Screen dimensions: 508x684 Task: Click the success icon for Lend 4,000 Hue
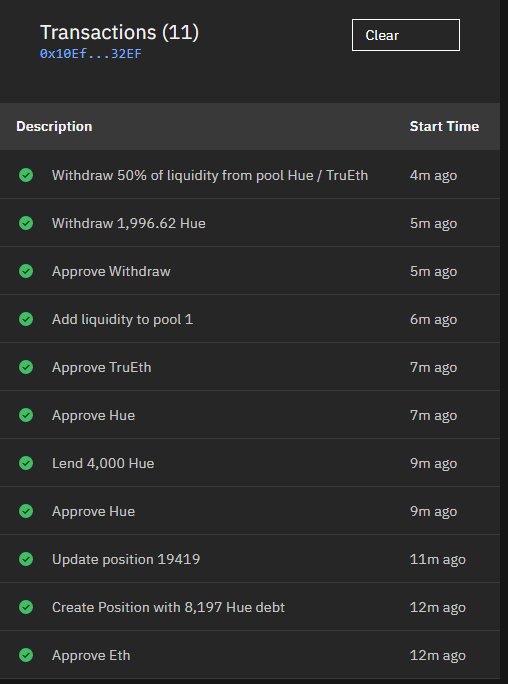(26, 463)
